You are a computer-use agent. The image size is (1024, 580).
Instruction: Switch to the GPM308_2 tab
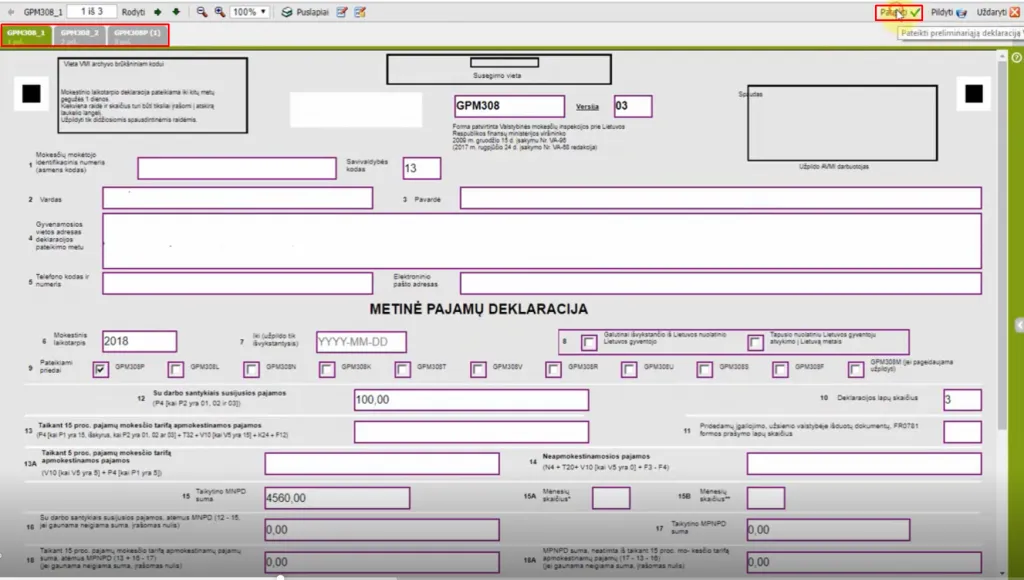(80, 35)
